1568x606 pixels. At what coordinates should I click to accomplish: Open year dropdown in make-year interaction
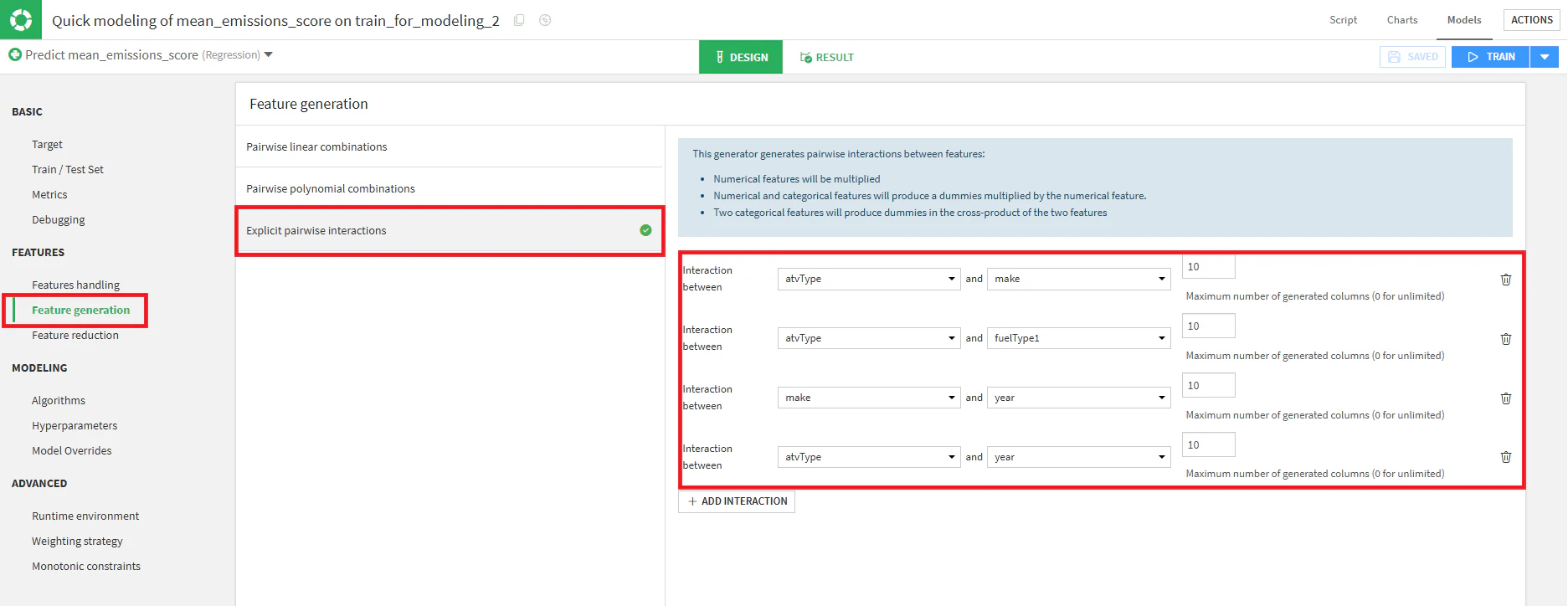click(1078, 398)
